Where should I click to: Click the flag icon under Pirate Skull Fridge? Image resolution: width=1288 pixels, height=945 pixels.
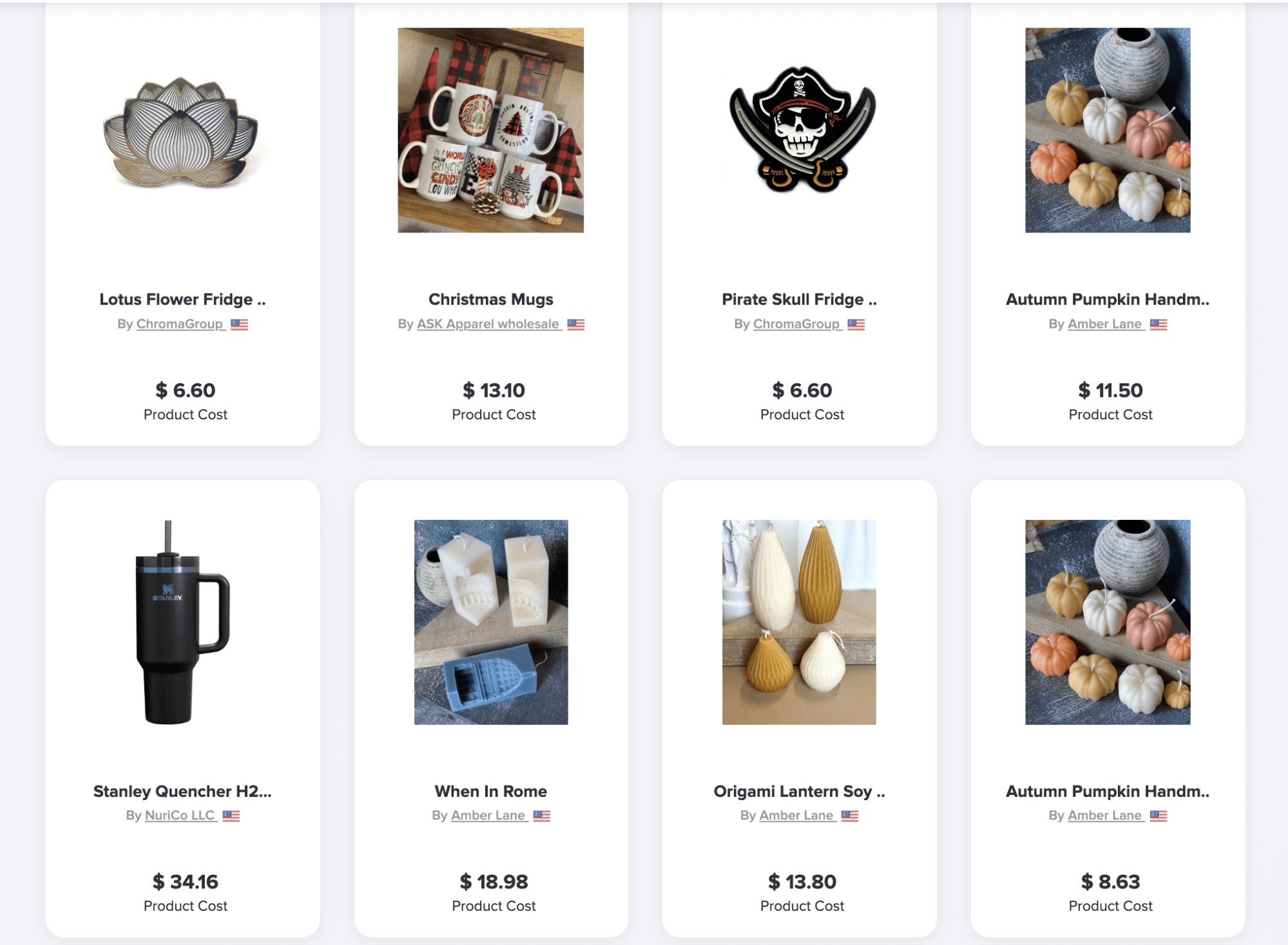click(x=856, y=324)
